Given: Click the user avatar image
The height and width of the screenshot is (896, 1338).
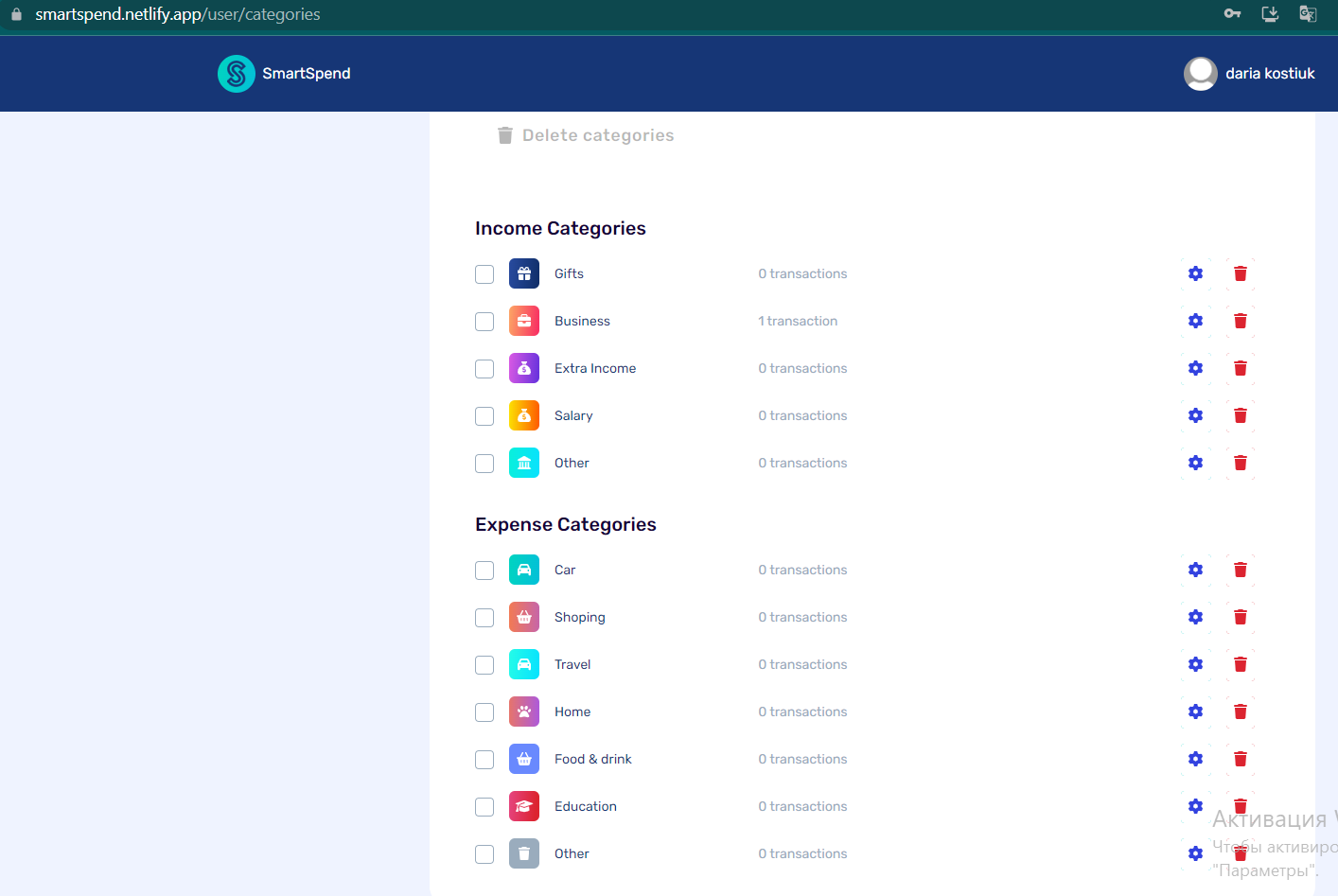Looking at the screenshot, I should pos(1200,73).
